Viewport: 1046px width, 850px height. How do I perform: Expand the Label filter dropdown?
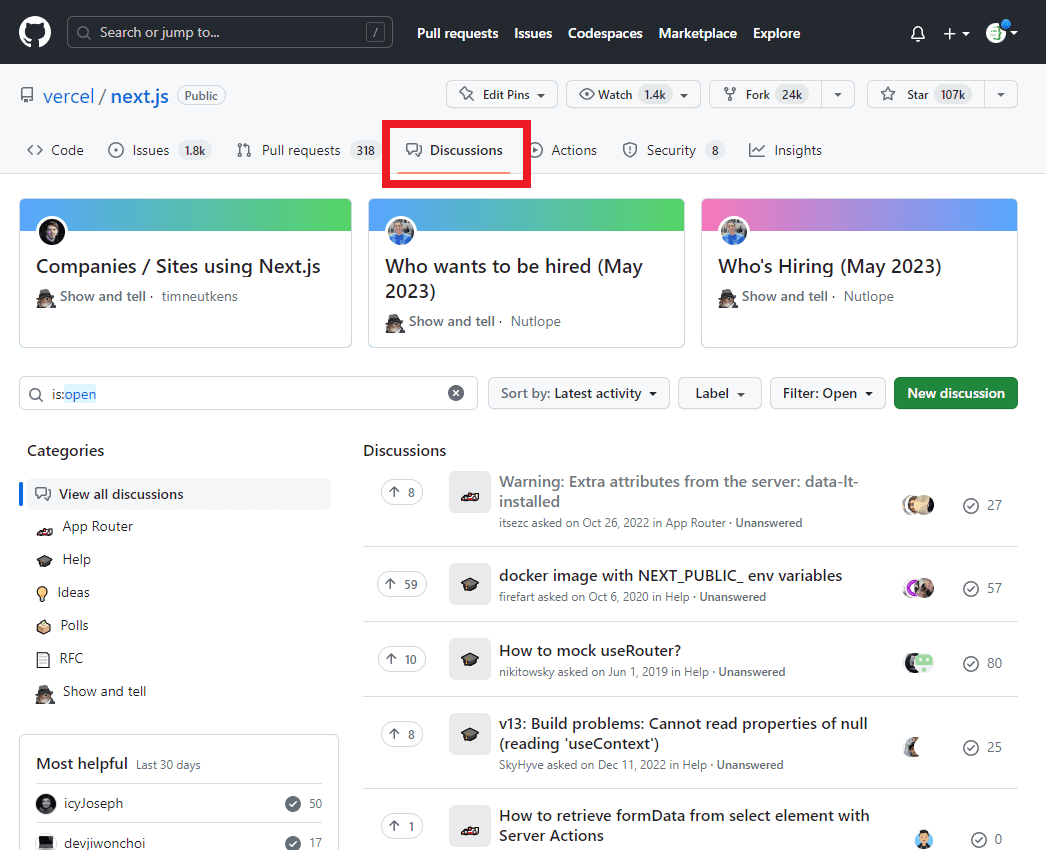point(719,393)
